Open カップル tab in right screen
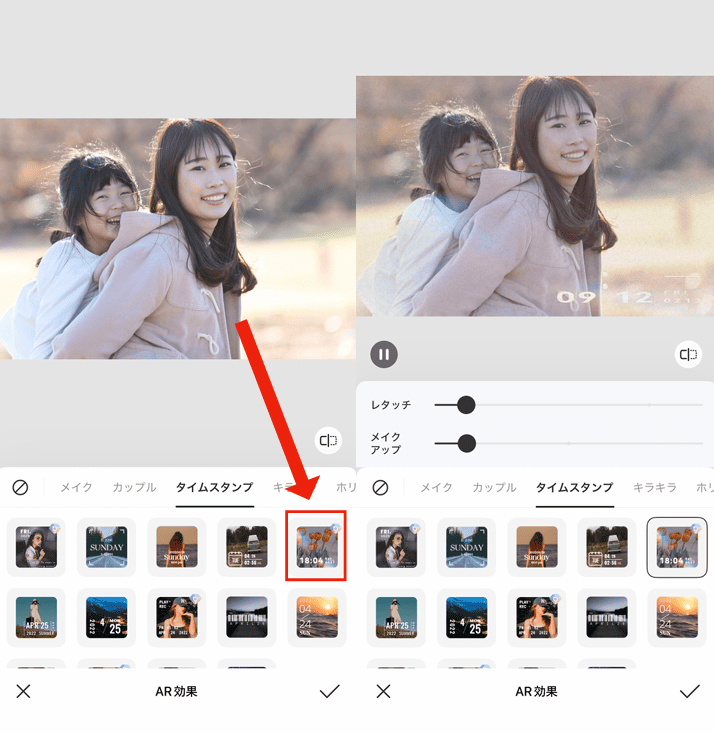 pos(494,487)
